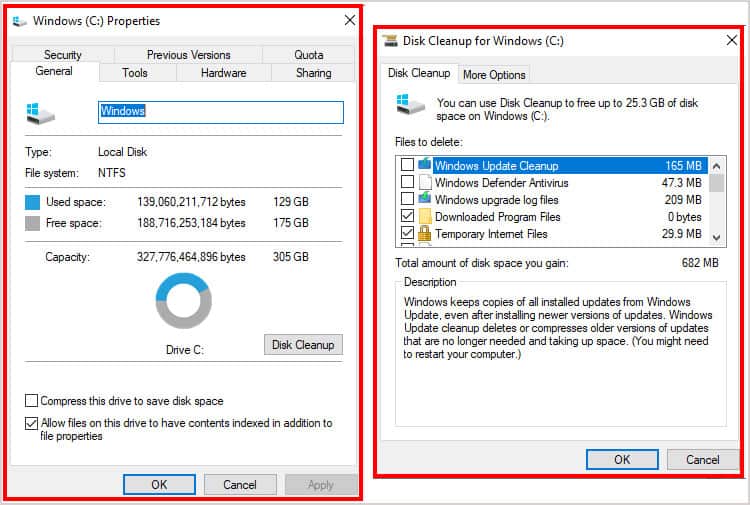Open the Hardware tab
Image resolution: width=750 pixels, height=505 pixels.
click(x=223, y=73)
